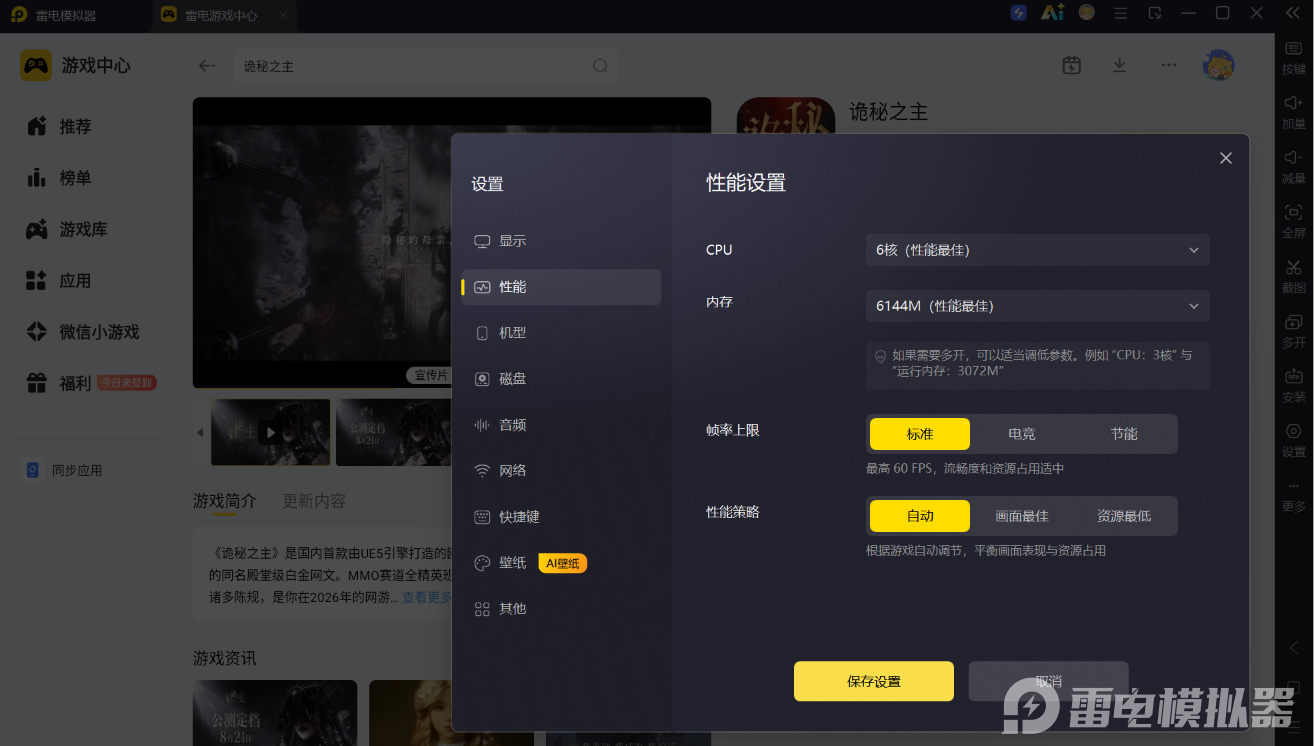Open 机型 settings category
This screenshot has width=1314, height=746.
(561, 333)
